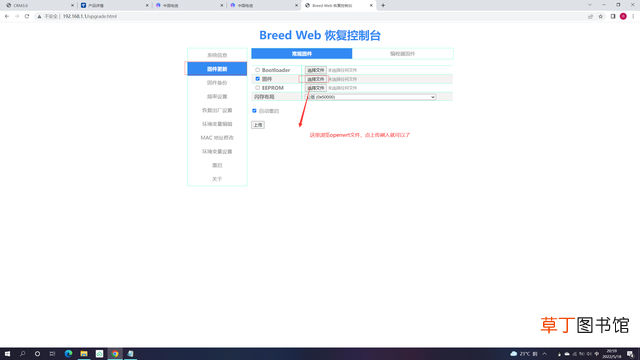The width and height of the screenshot is (640, 360).
Task: Switch to the 常规固件 tab
Action: [302, 53]
